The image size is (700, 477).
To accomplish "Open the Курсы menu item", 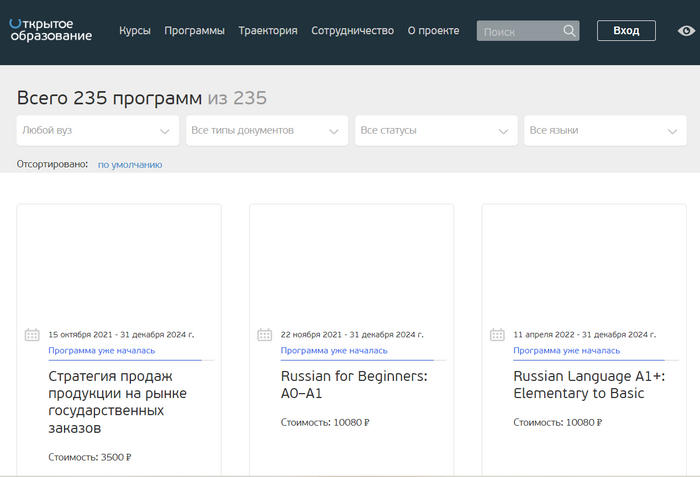I will click(135, 31).
